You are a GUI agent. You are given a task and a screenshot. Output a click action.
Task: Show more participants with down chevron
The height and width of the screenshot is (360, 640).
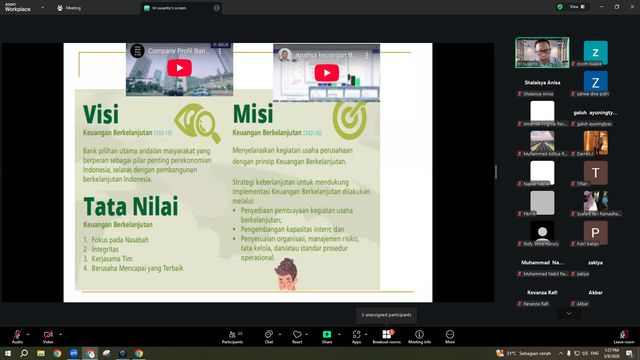569,313
